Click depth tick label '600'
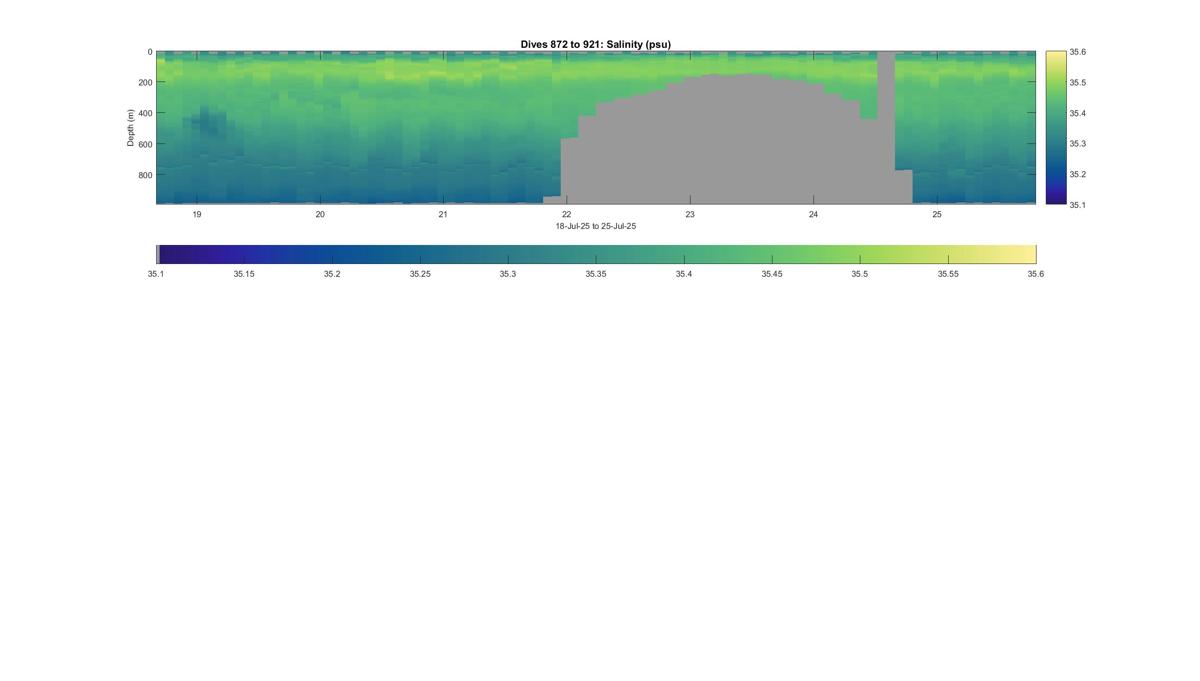 click(145, 144)
